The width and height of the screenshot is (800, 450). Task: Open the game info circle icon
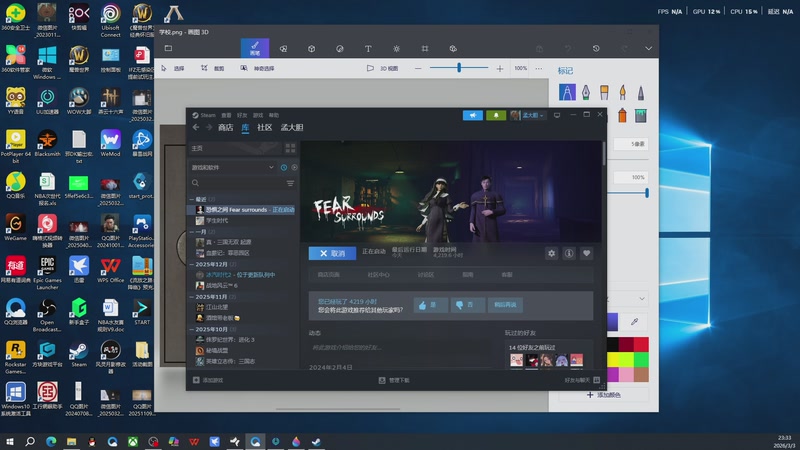pos(569,253)
